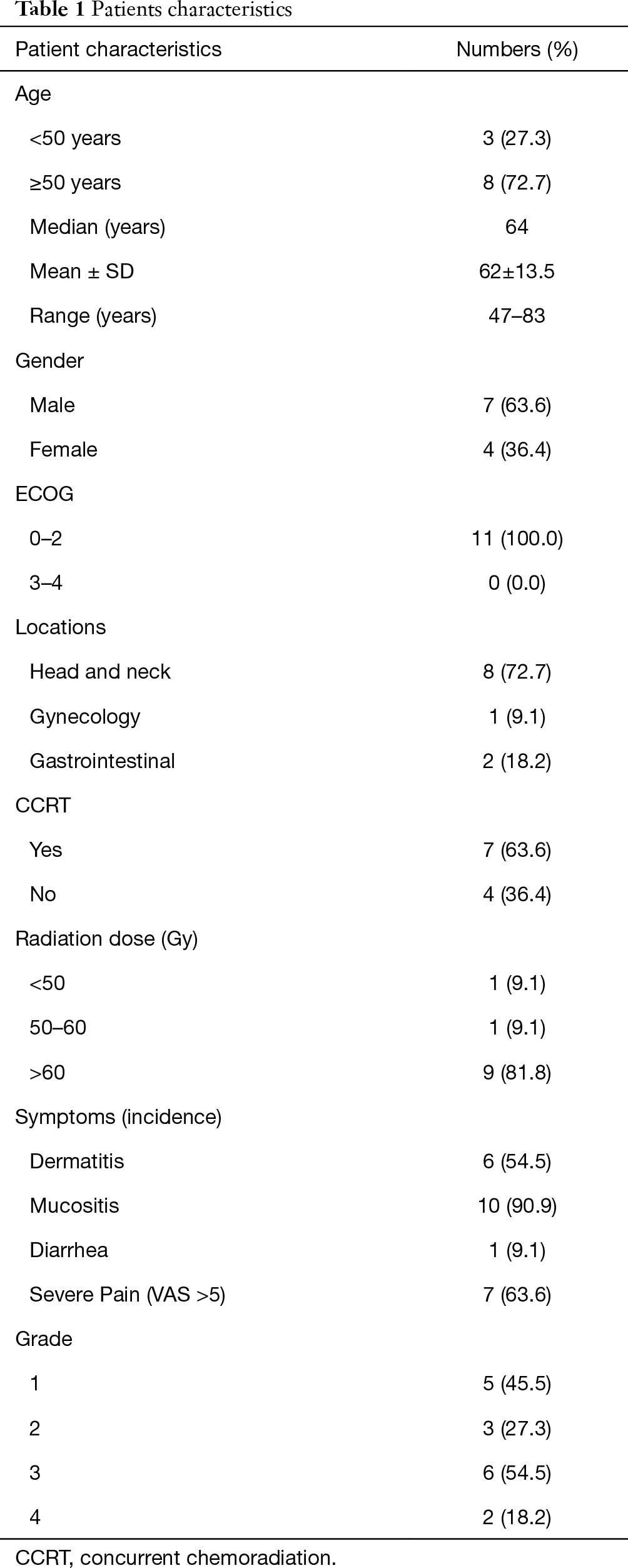Select the Gender section heading
The width and height of the screenshot is (628, 1568).
49,361
